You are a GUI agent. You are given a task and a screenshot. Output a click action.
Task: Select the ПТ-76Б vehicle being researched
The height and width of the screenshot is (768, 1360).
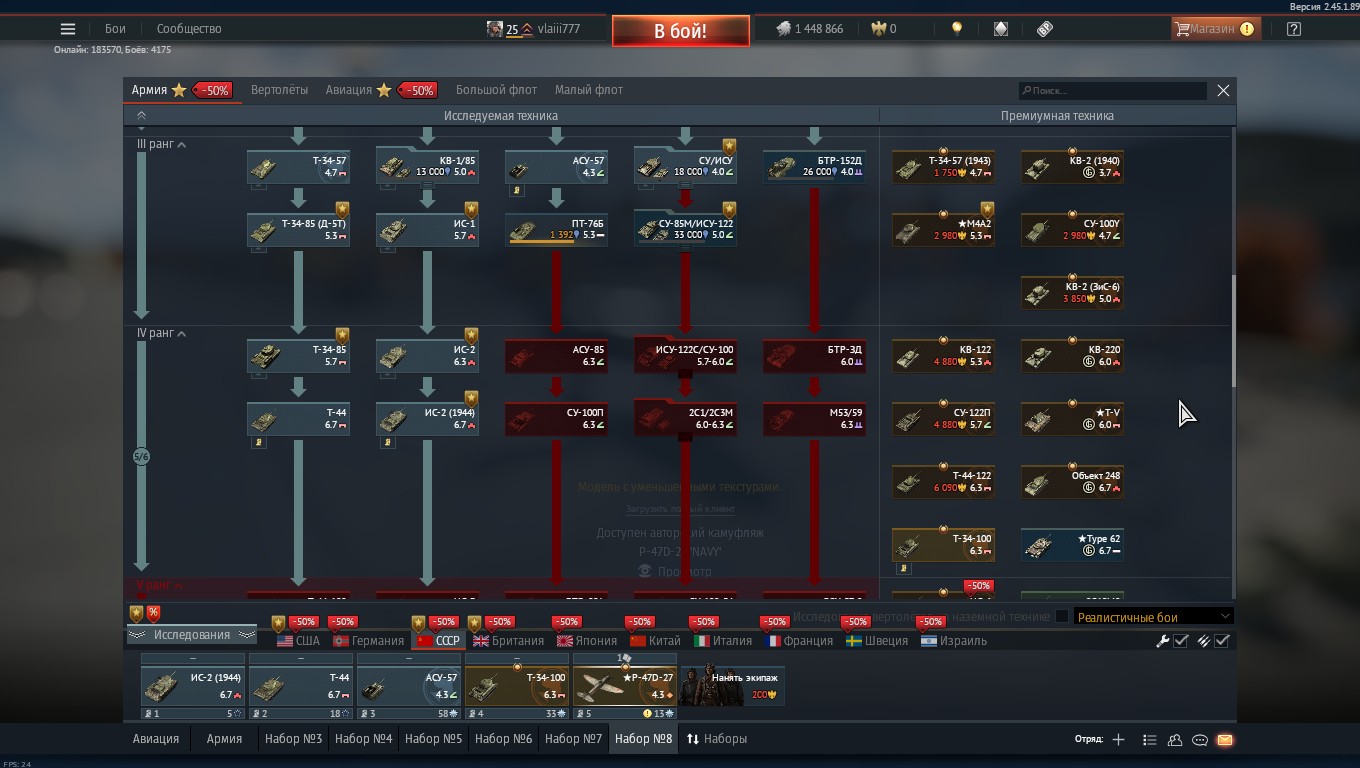click(556, 230)
